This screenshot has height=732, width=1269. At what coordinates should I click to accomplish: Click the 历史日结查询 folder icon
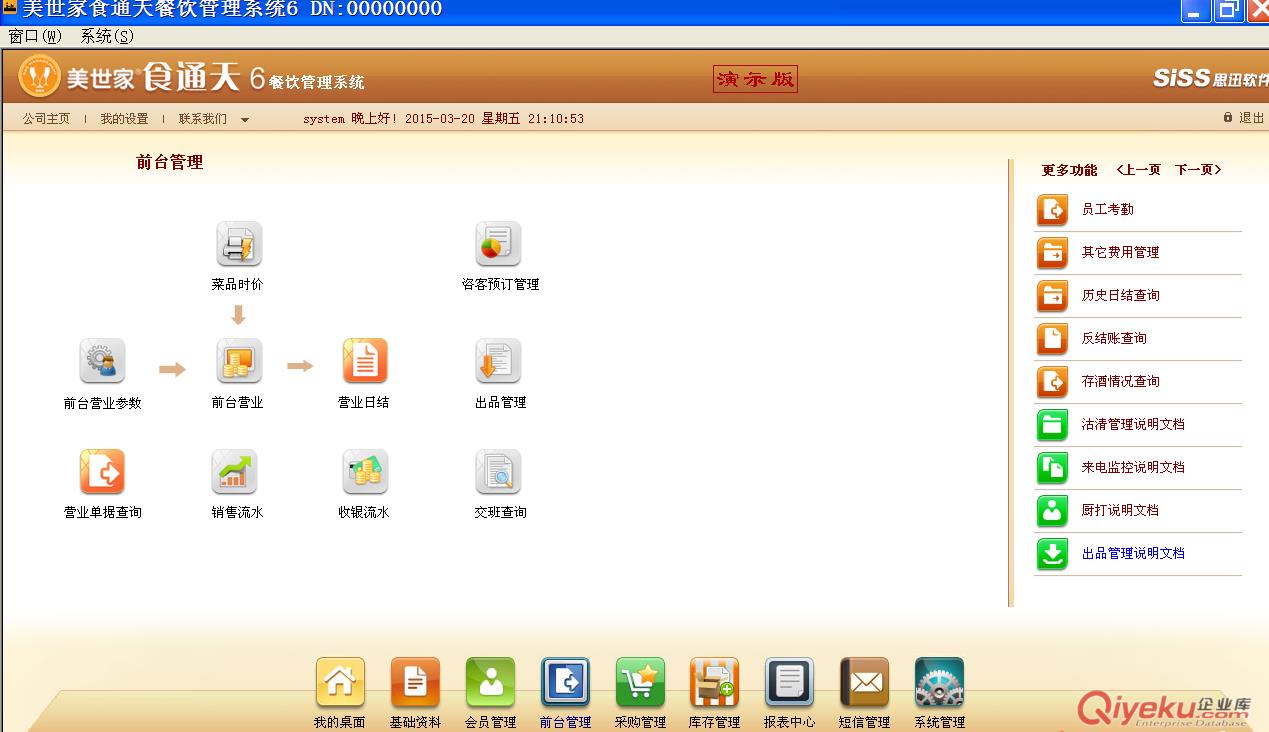pos(1052,296)
